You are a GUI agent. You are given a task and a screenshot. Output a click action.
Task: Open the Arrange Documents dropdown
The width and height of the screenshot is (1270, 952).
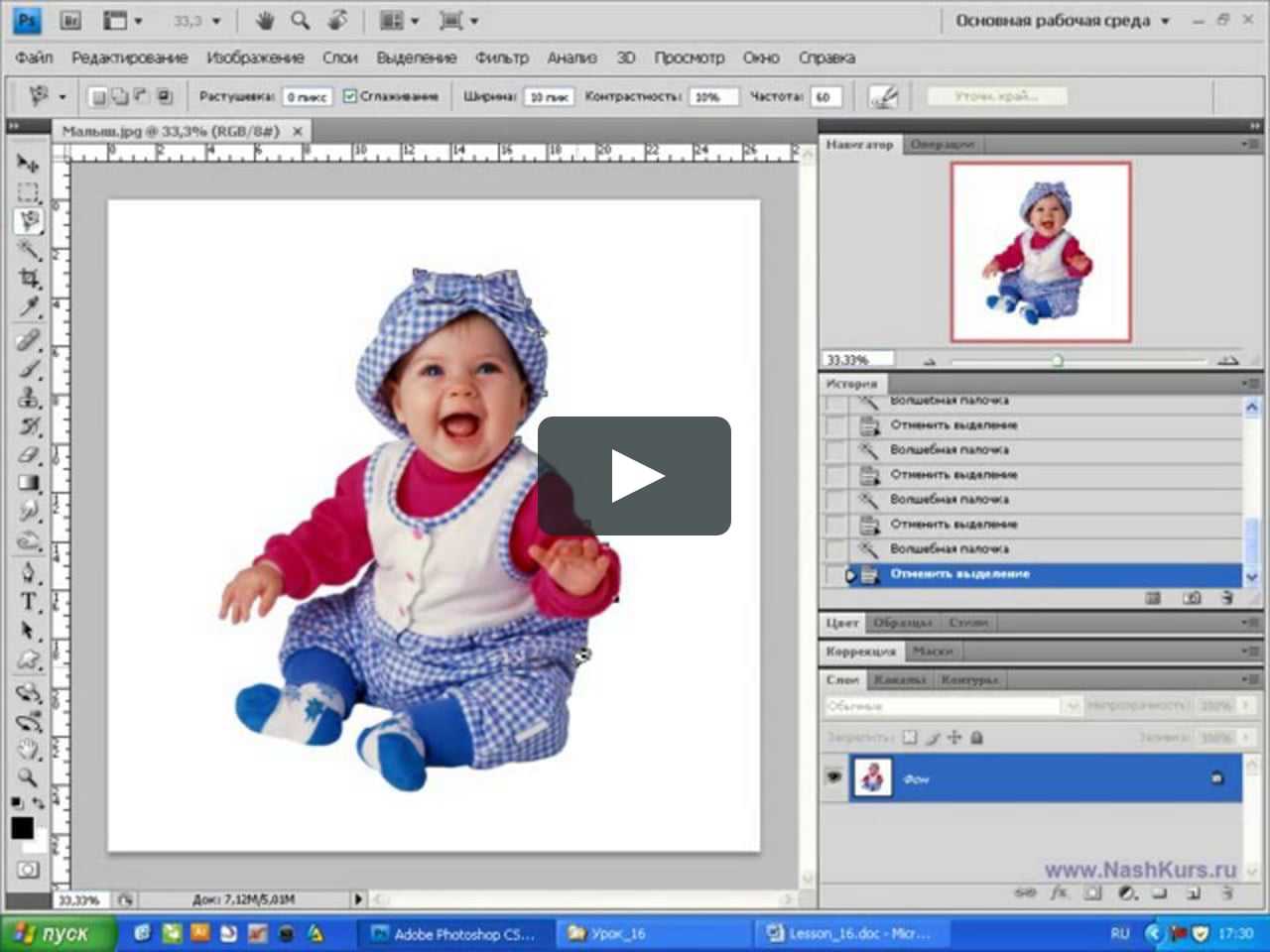tap(400, 20)
